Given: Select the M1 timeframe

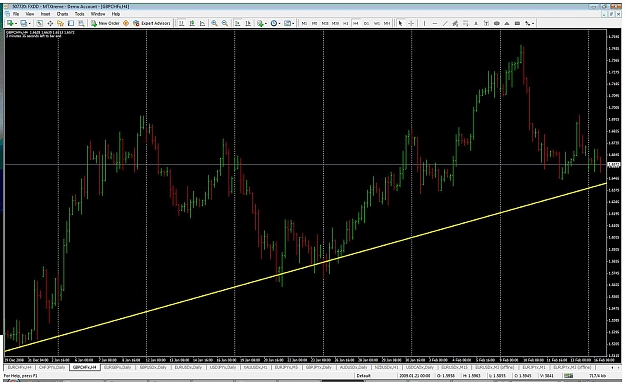Looking at the screenshot, I should pos(305,23).
